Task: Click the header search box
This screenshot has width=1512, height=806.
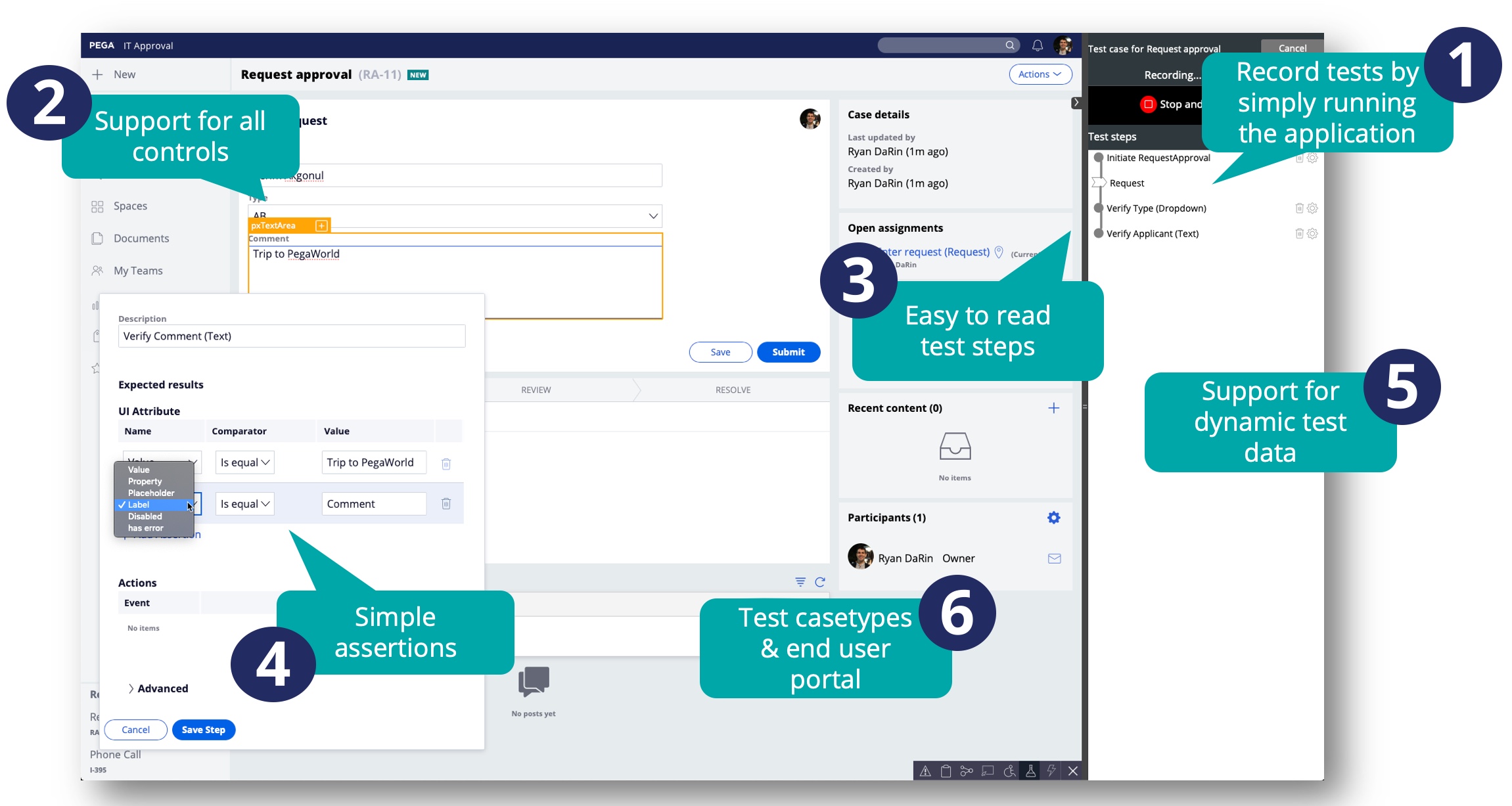Action: (948, 45)
